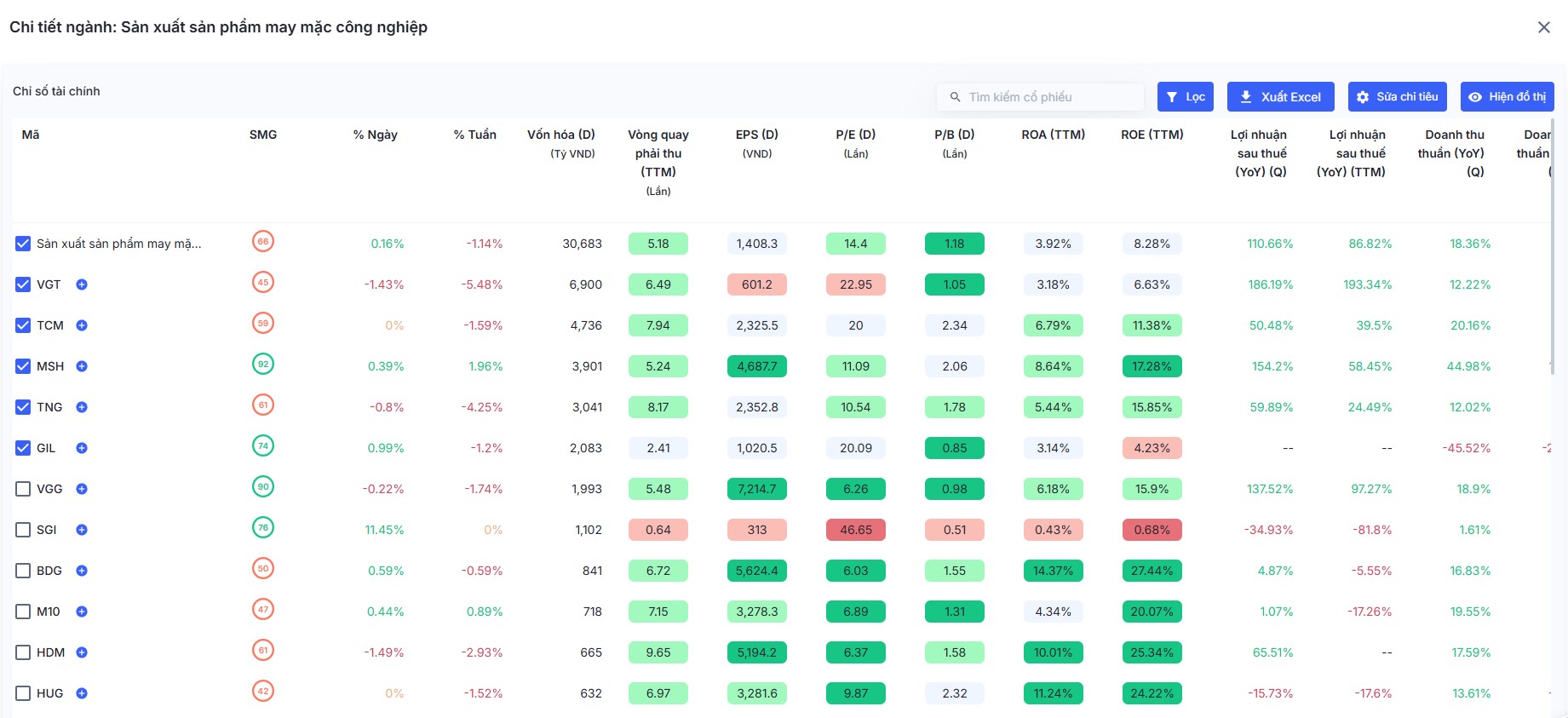Click the ROE value 27.44% for BDG
Viewport: 1568px width, 718px height.
1152,571
